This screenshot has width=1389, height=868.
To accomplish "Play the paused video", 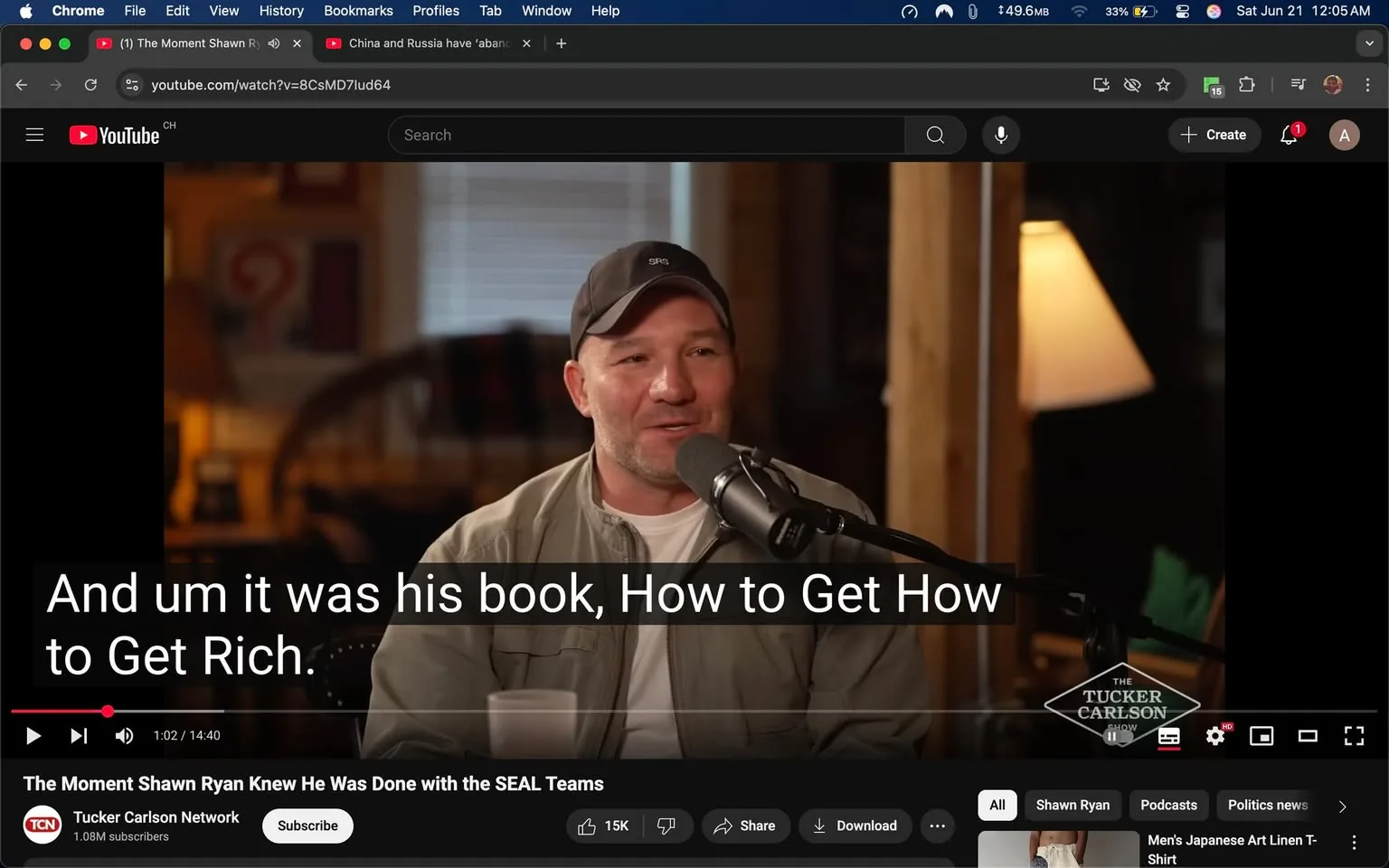I will pyautogui.click(x=33, y=736).
